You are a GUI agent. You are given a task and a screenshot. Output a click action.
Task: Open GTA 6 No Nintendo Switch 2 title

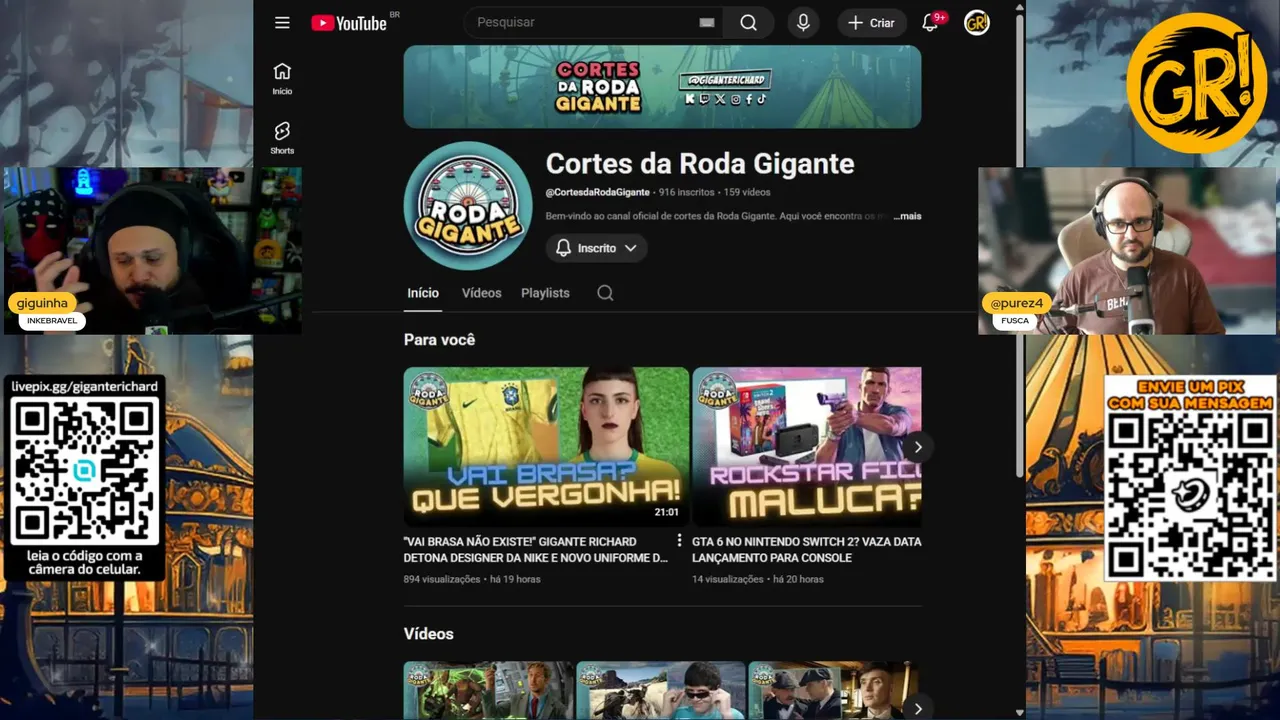[x=806, y=550]
